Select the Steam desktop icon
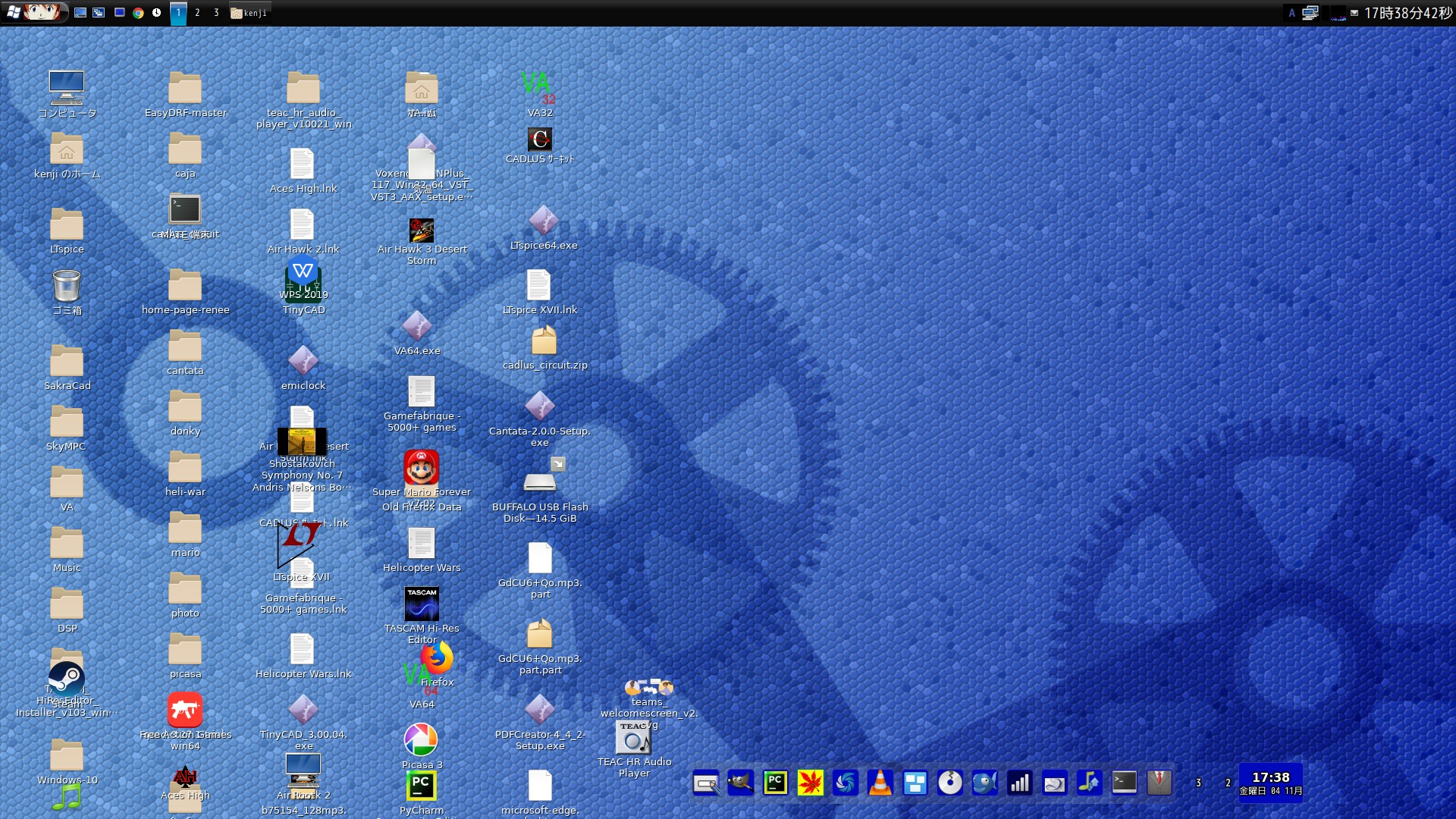This screenshot has height=819, width=1456. tap(67, 678)
